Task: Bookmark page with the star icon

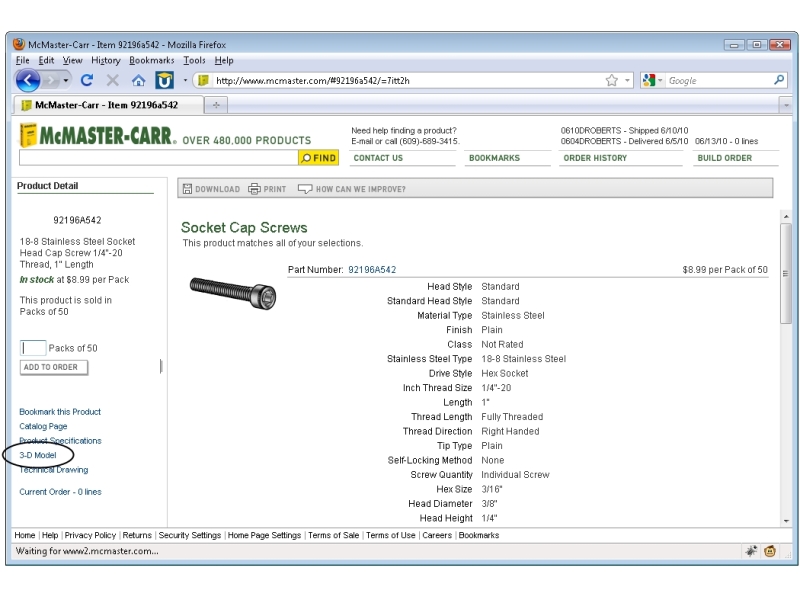Action: pos(611,80)
